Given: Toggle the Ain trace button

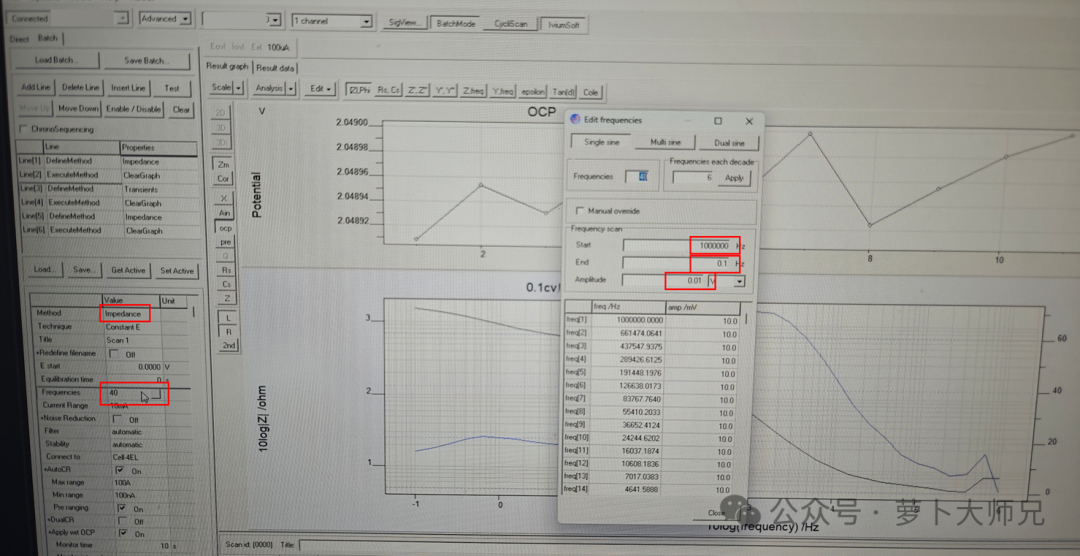Looking at the screenshot, I should click(224, 213).
